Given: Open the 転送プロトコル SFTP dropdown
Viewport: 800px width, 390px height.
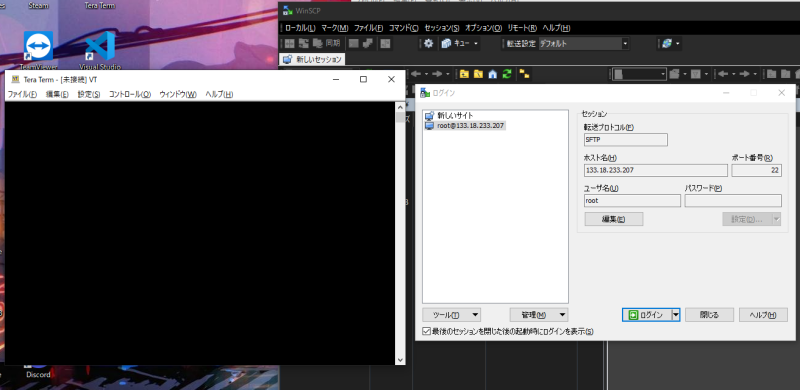Looking at the screenshot, I should click(626, 140).
